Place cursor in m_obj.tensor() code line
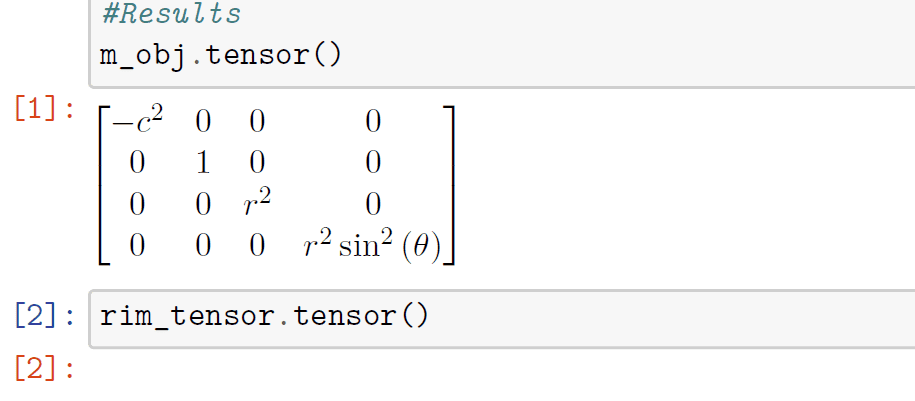The image size is (915, 401). pyautogui.click(x=221, y=56)
